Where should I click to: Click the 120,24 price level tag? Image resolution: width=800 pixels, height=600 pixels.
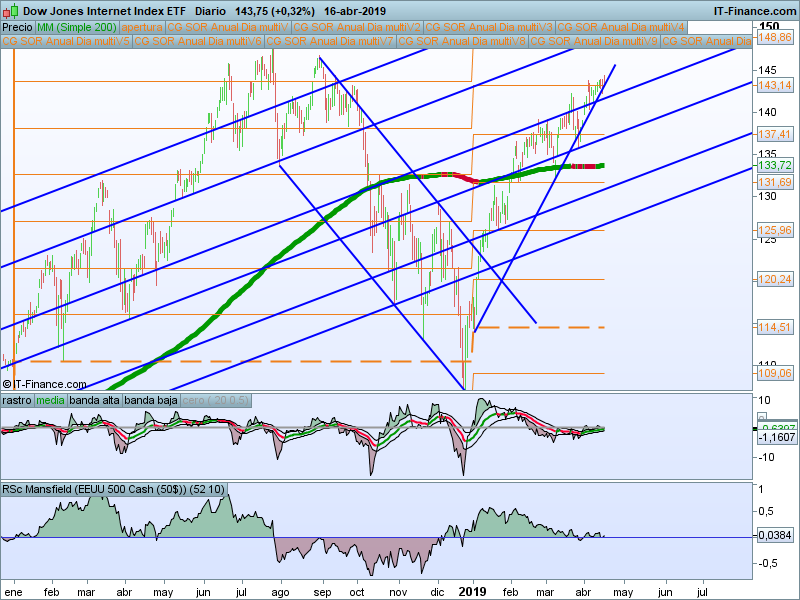[x=775, y=279]
